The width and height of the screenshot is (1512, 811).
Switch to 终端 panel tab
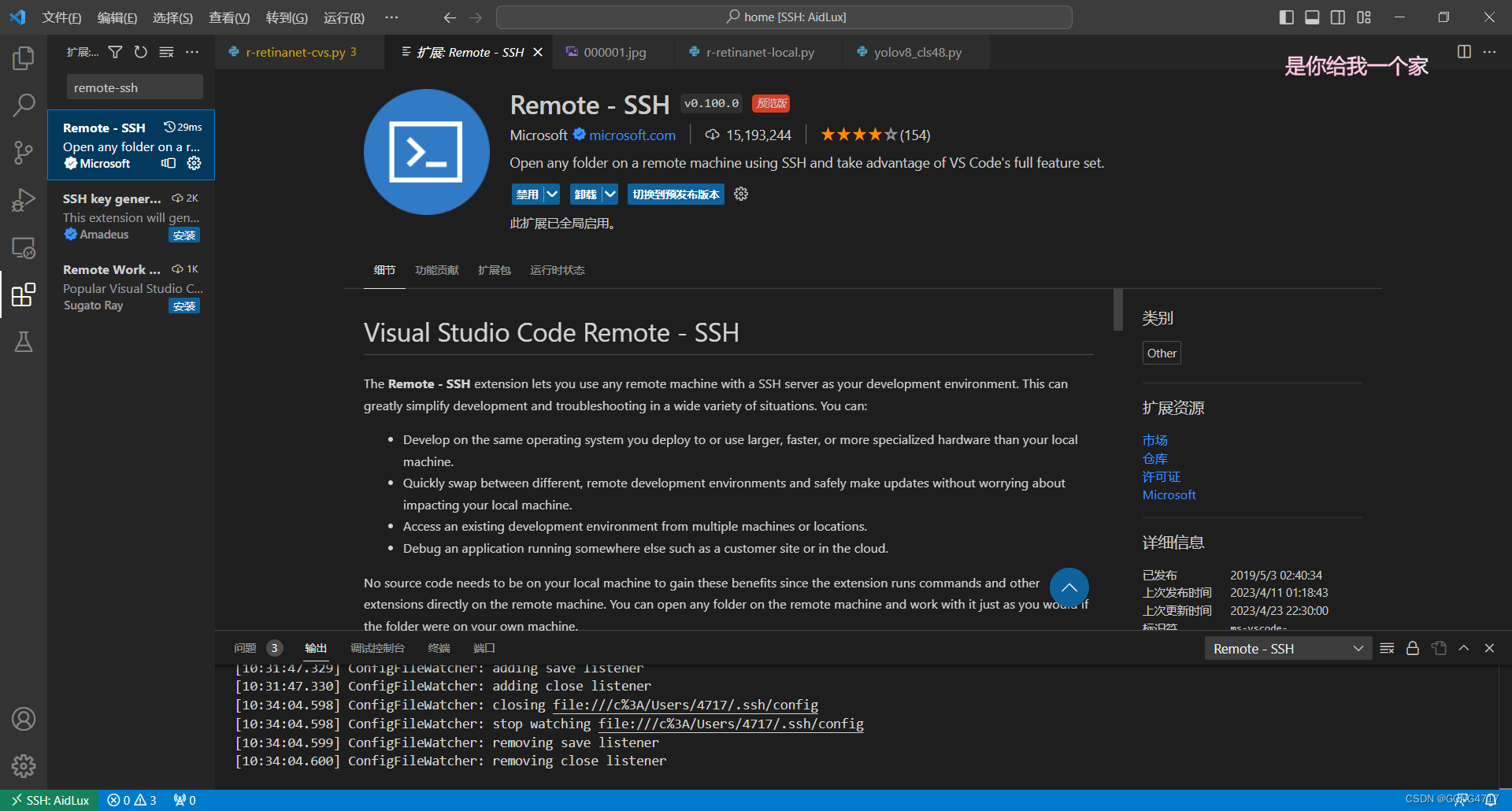click(x=439, y=648)
